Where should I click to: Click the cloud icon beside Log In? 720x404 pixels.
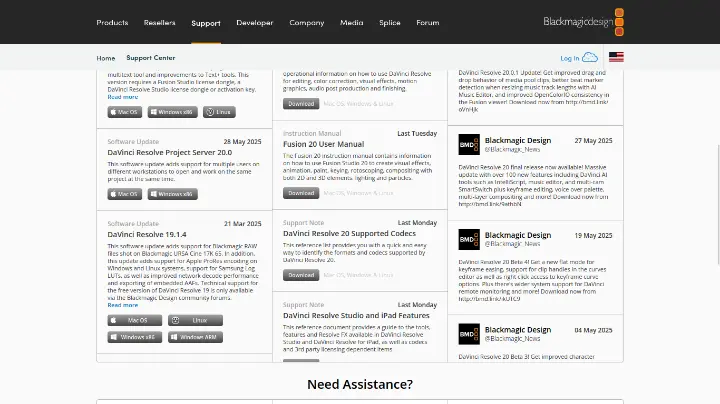590,57
